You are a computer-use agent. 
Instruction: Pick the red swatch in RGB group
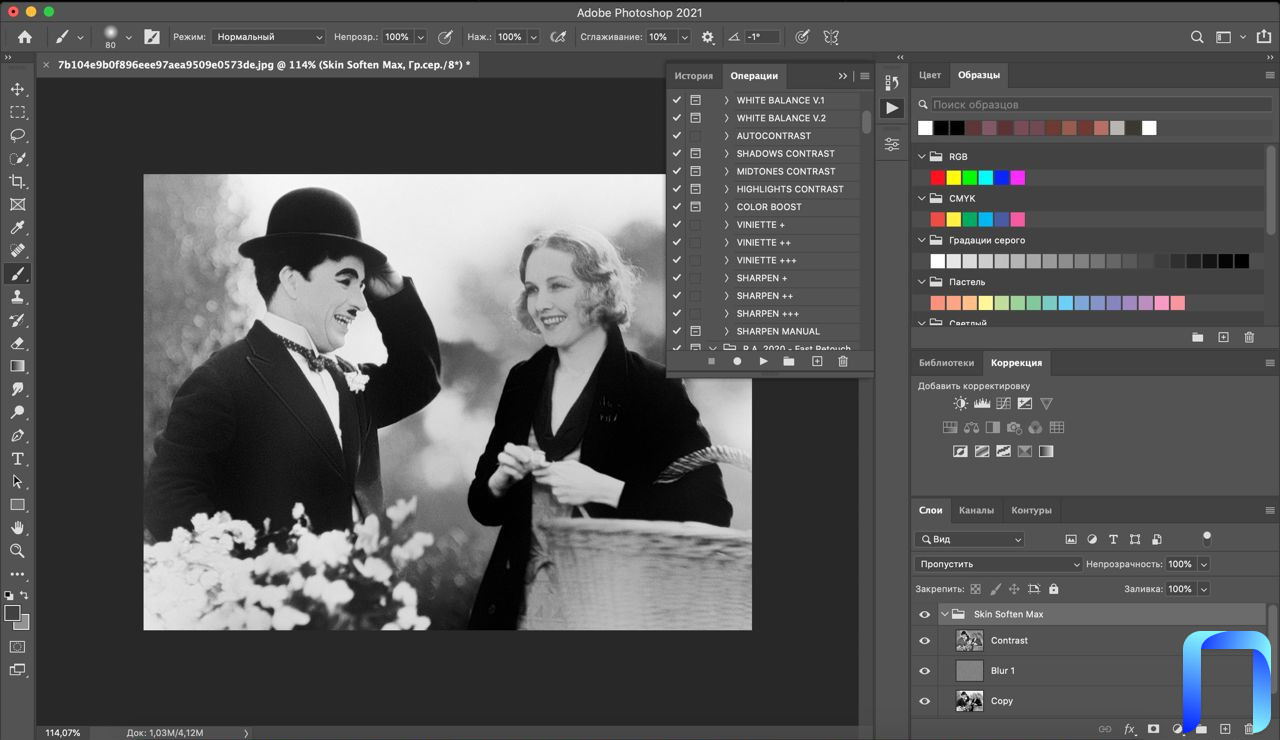(937, 178)
